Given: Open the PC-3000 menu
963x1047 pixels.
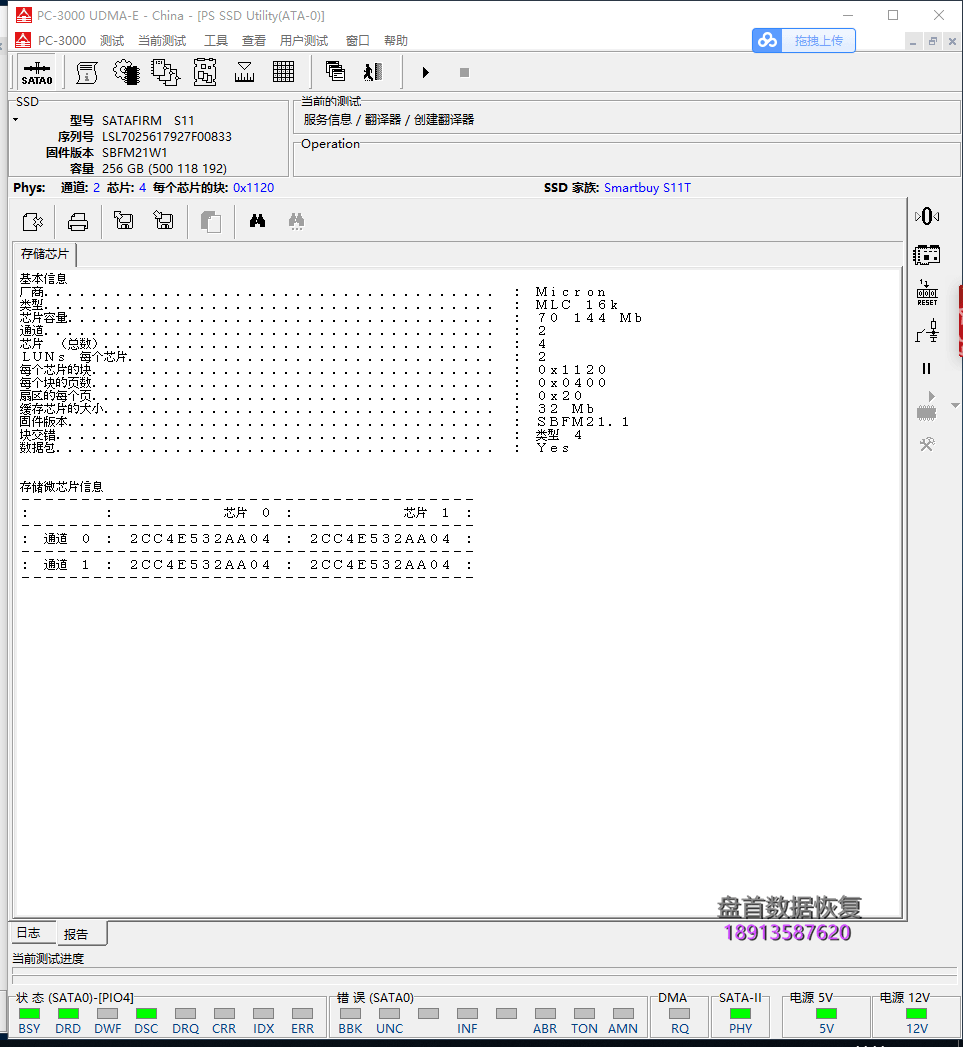Looking at the screenshot, I should (61, 41).
